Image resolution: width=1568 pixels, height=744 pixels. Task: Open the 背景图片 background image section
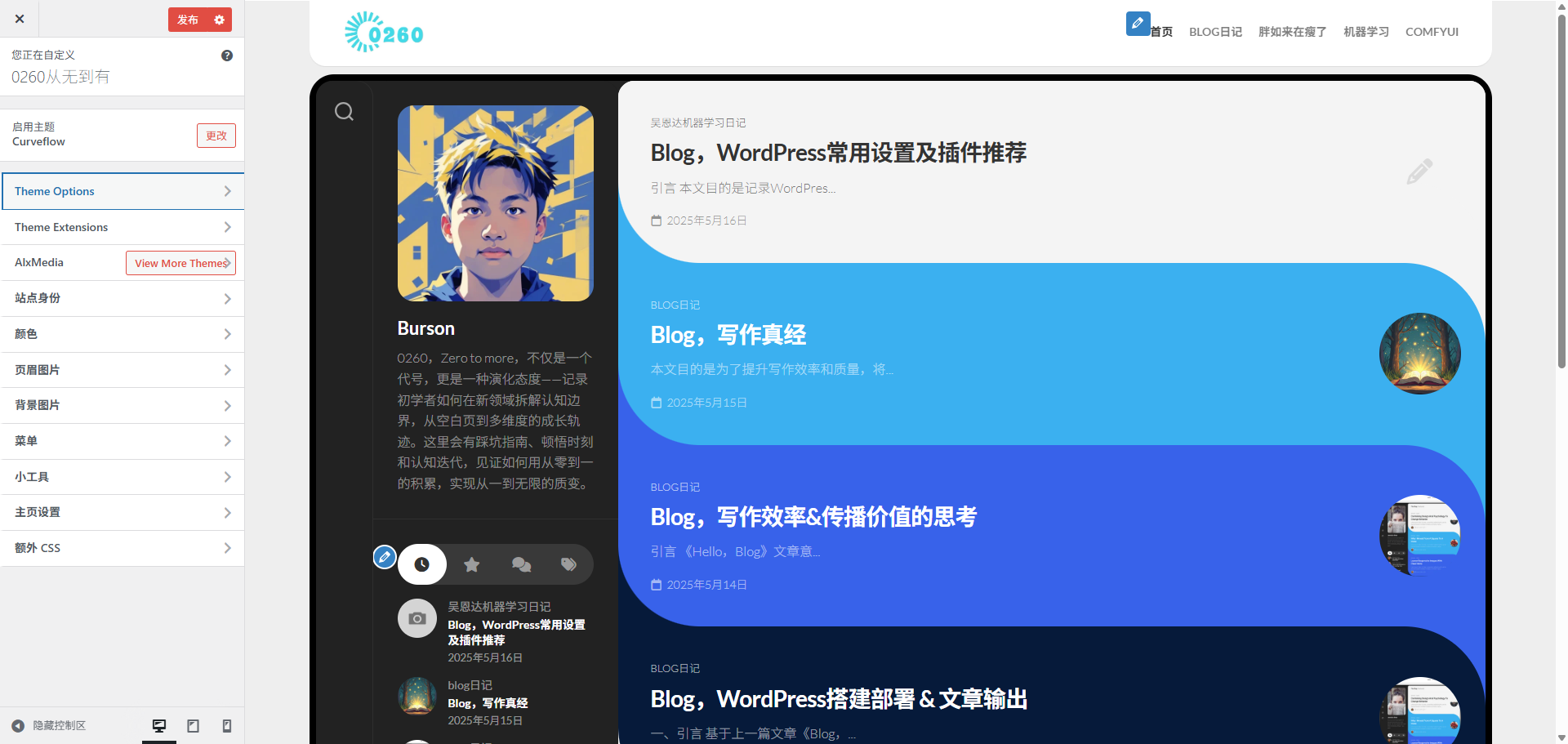[x=122, y=405]
